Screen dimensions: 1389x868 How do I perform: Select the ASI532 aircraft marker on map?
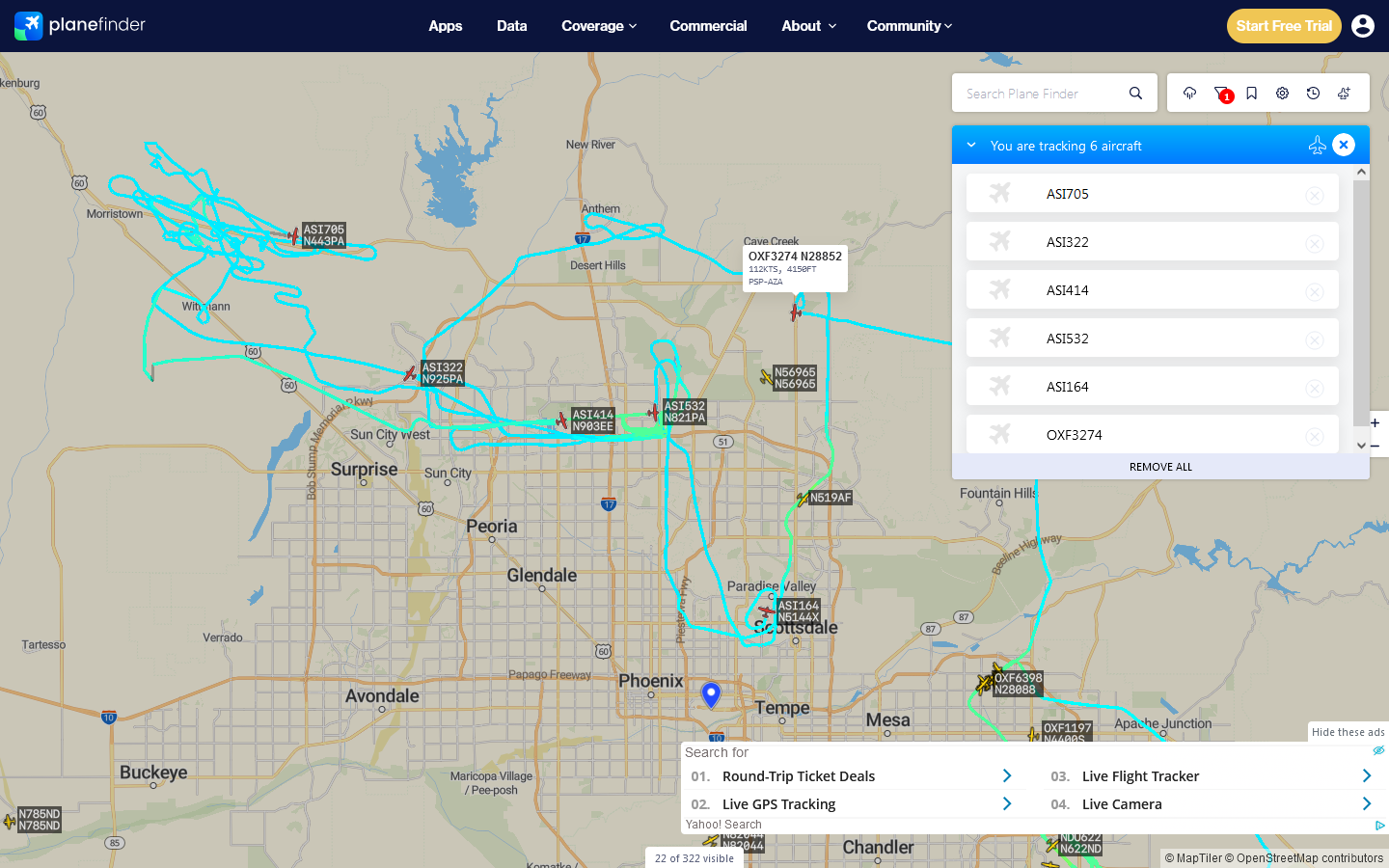[653, 412]
